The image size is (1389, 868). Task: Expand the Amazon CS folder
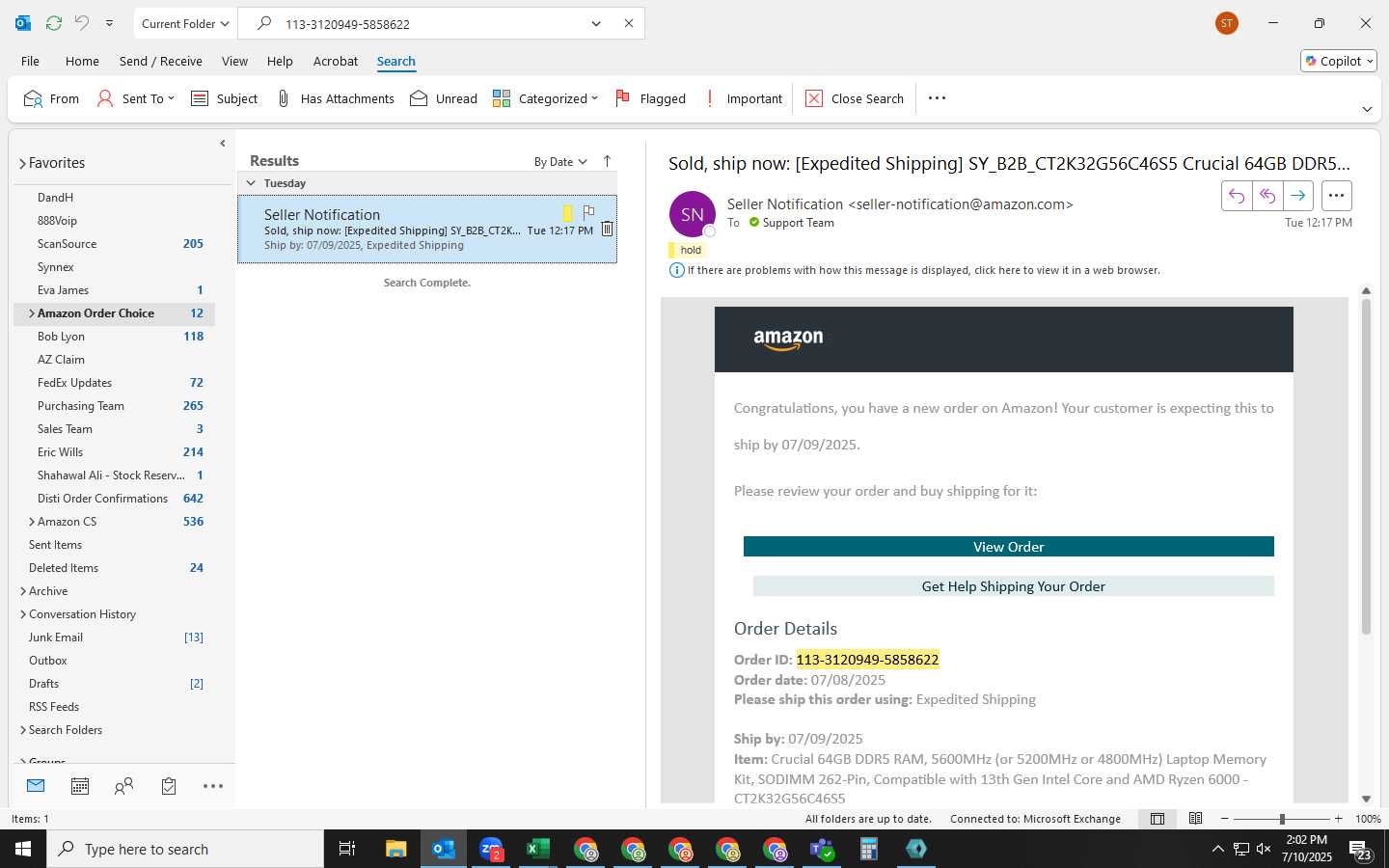pos(32,522)
